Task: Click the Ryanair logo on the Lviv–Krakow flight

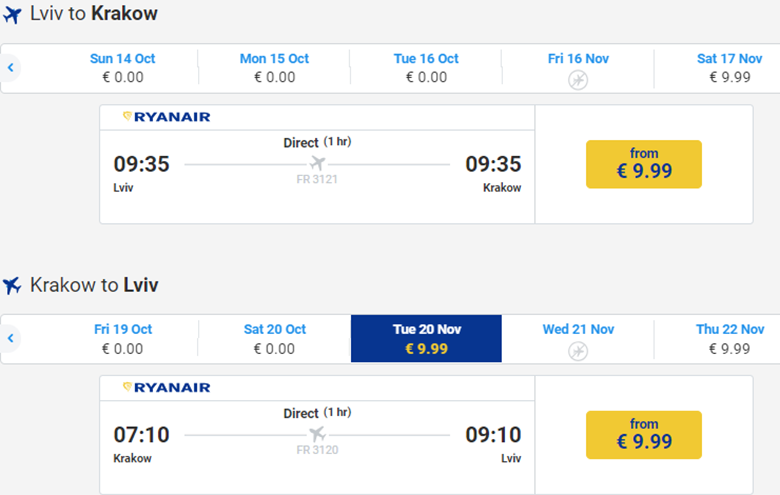Action: [166, 117]
